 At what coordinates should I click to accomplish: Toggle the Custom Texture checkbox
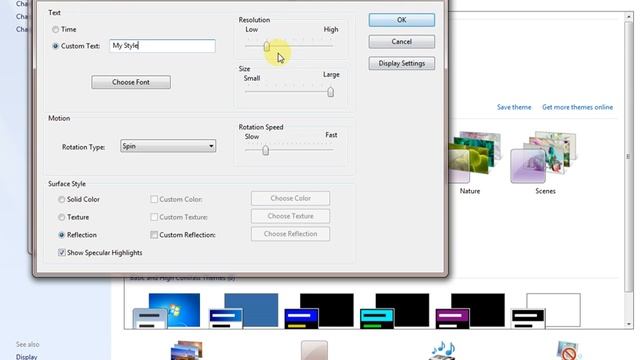click(154, 217)
